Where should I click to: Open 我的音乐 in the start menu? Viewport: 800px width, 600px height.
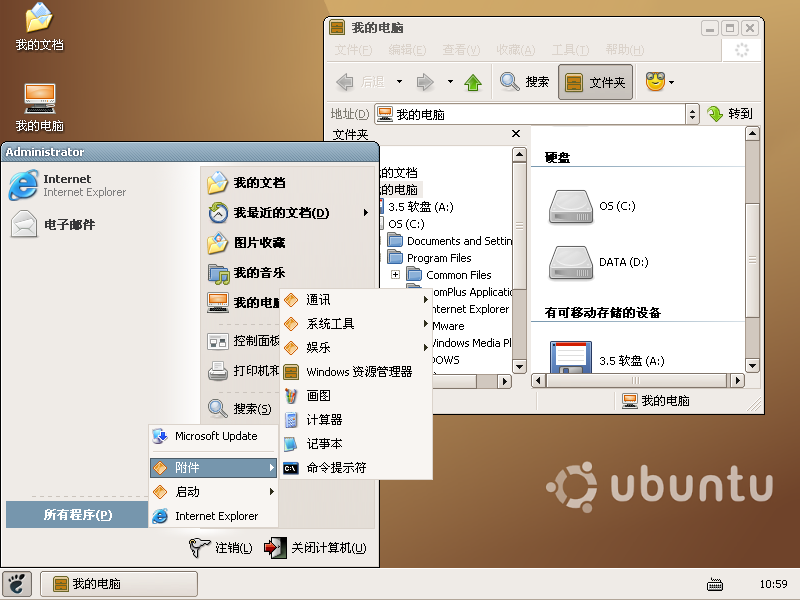coord(246,273)
